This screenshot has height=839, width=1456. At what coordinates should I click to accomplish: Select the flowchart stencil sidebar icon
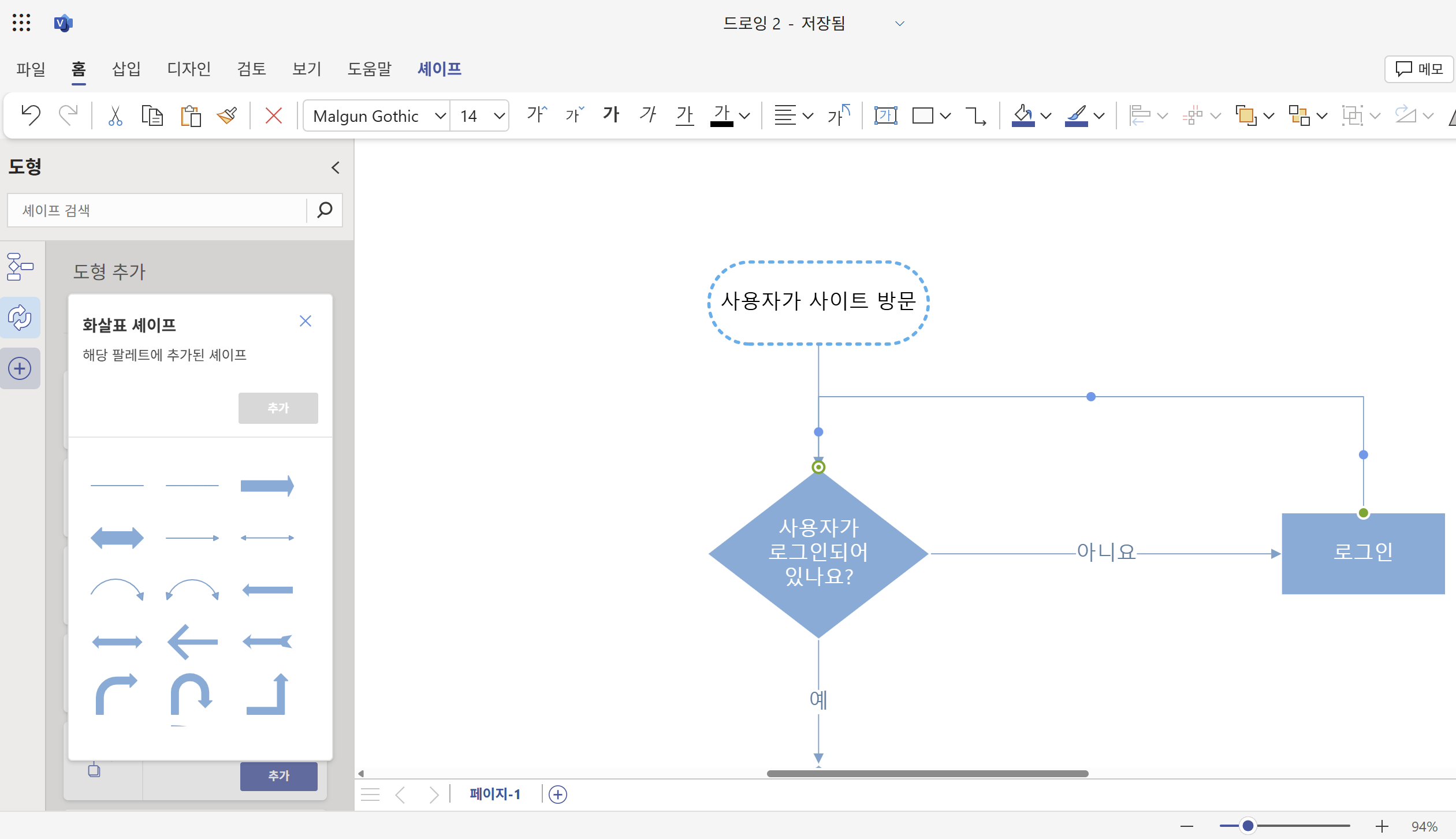click(20, 266)
